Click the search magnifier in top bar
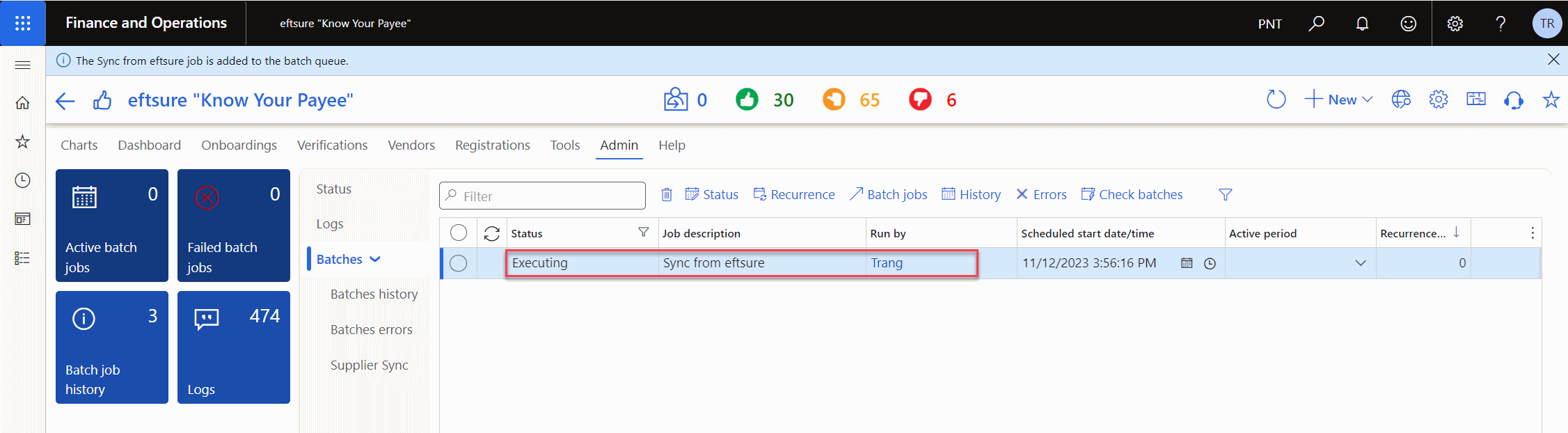 (x=1315, y=24)
